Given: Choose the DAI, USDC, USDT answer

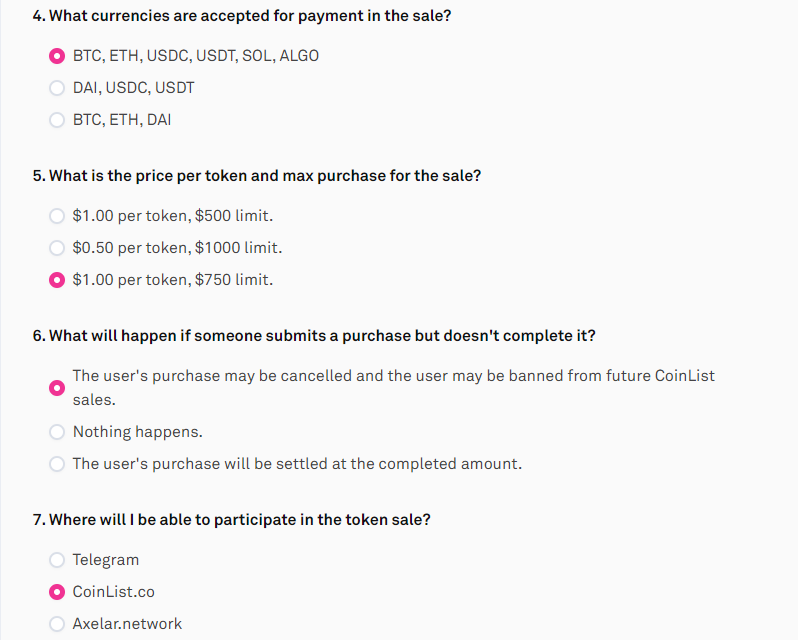Looking at the screenshot, I should (x=56, y=88).
